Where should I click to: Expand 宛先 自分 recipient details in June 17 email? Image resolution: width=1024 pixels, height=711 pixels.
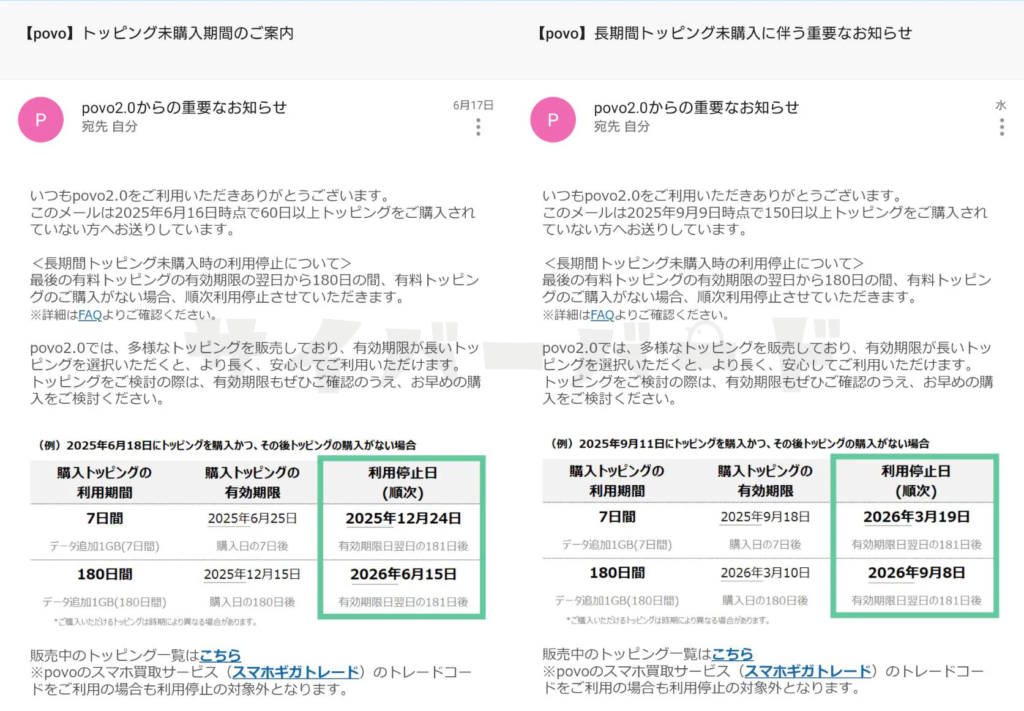(110, 127)
